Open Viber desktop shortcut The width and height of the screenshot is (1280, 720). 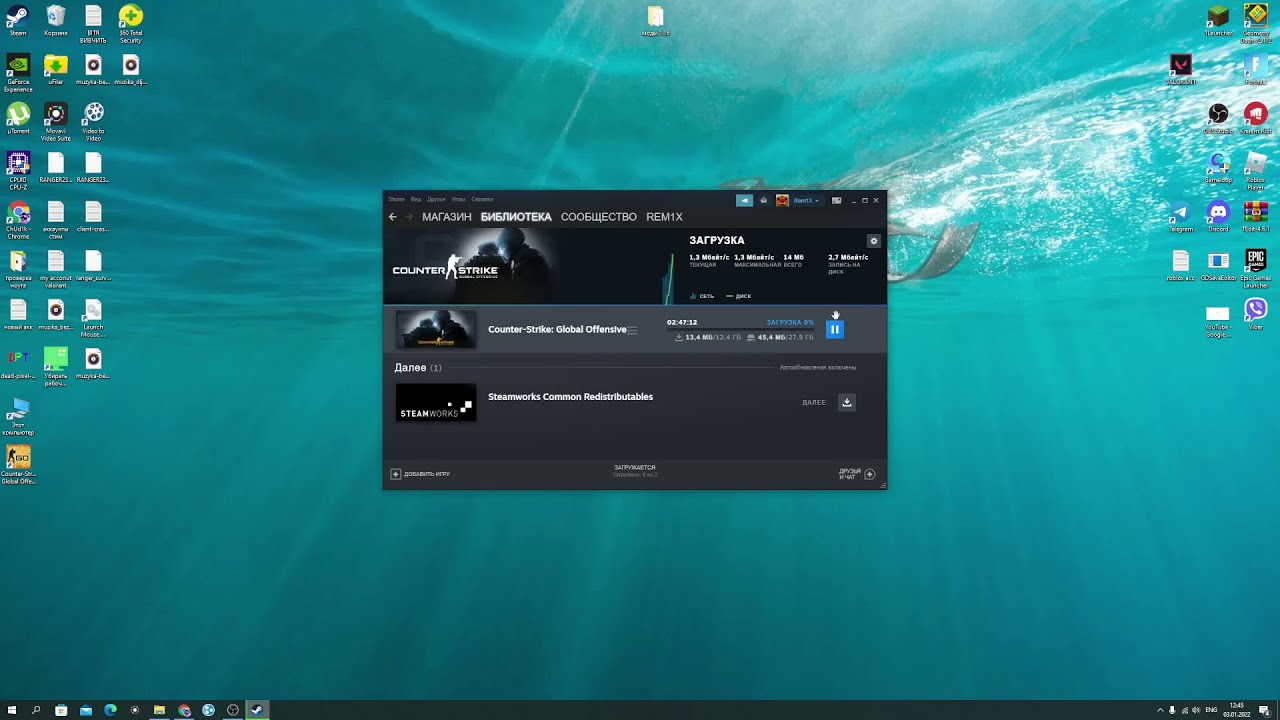click(x=1256, y=314)
